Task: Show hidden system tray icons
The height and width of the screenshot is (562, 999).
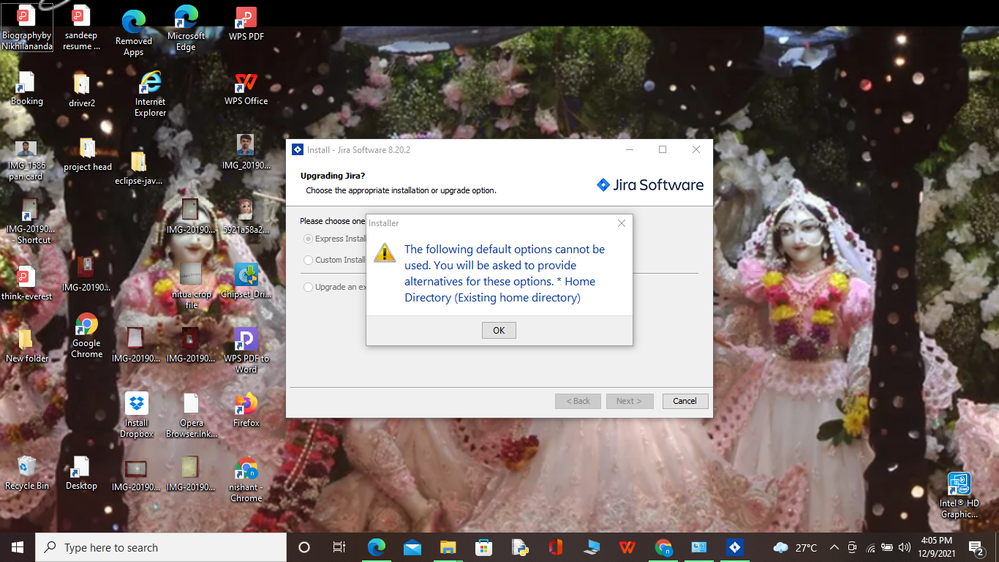Action: coord(834,547)
